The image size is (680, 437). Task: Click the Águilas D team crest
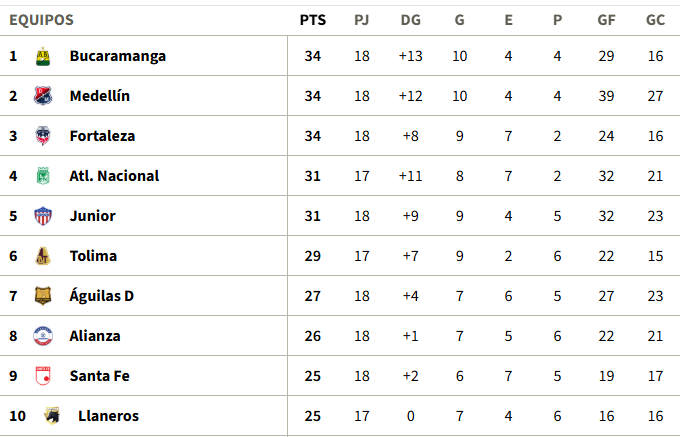coord(43,296)
